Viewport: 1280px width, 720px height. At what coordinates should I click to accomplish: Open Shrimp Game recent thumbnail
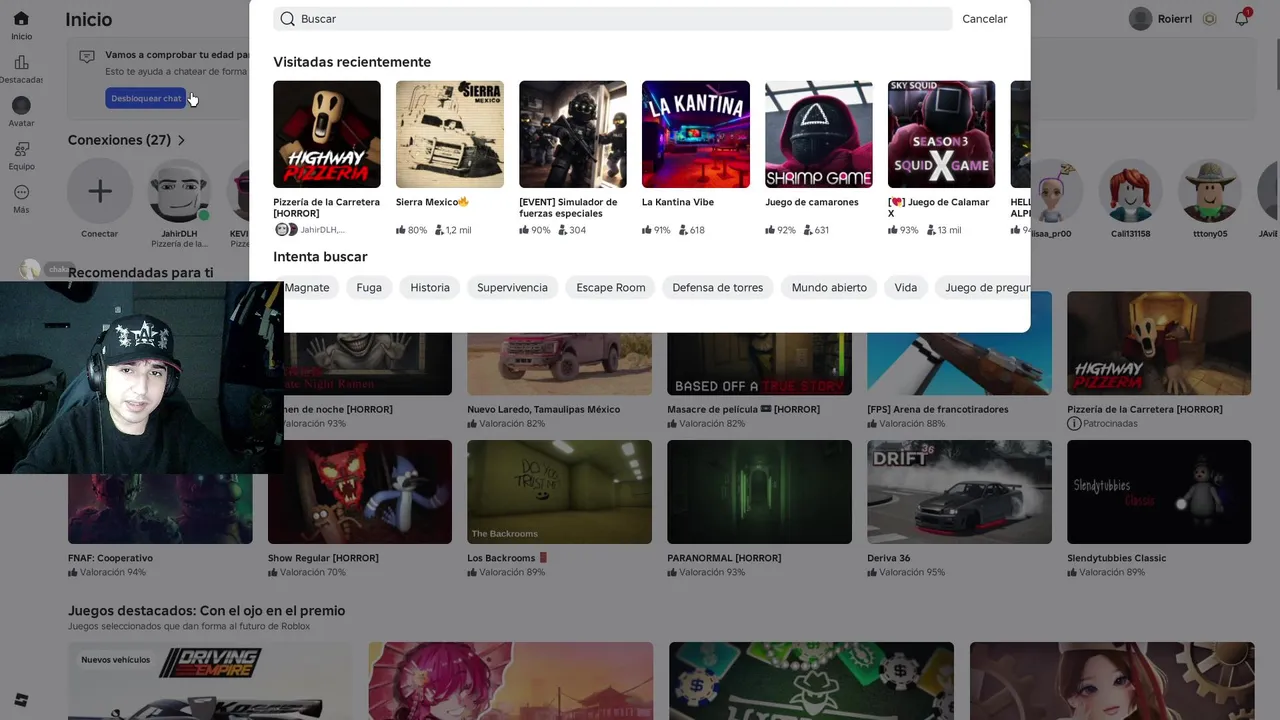(819, 134)
